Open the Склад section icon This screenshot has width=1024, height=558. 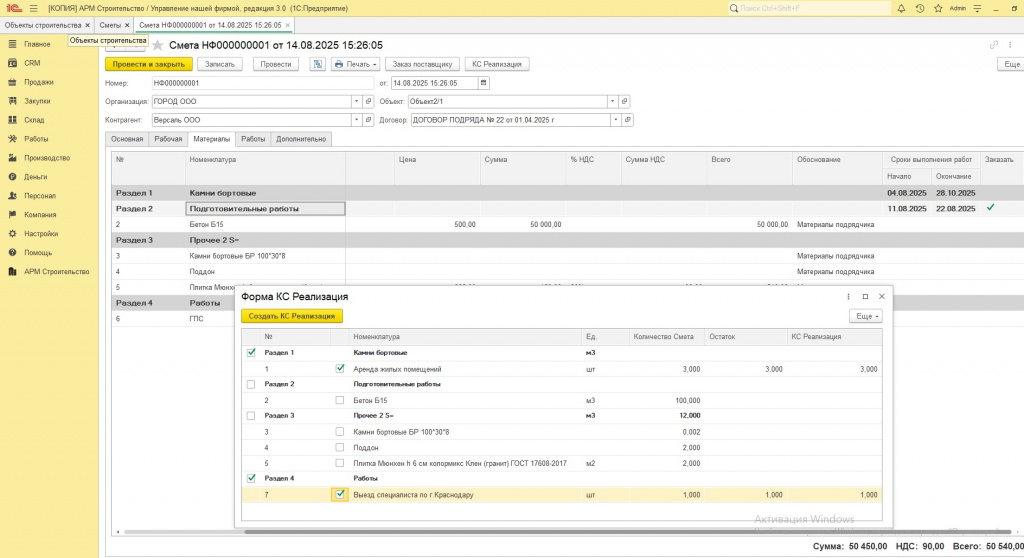(12, 120)
